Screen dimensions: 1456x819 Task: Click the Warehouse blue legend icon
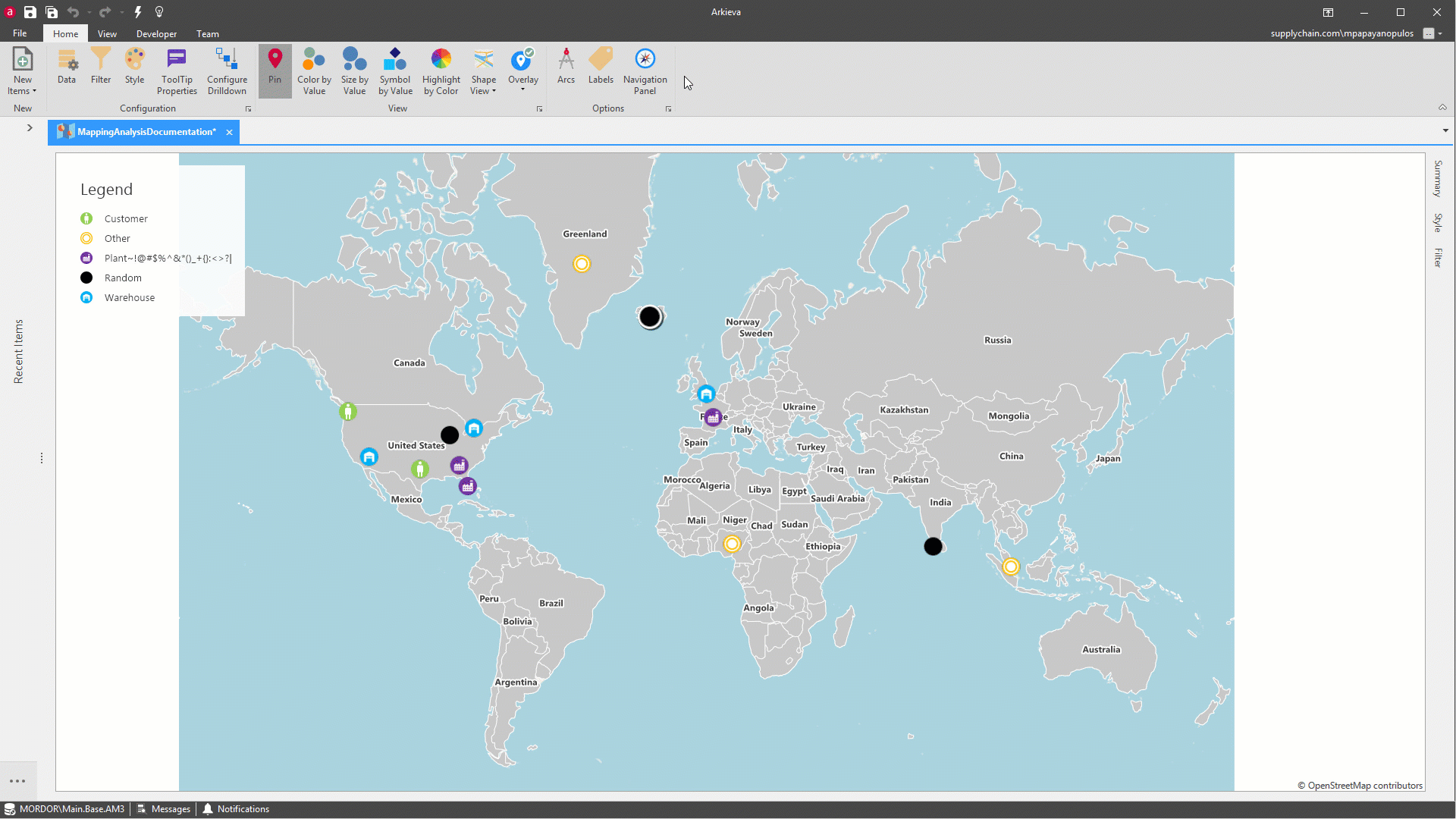coord(86,297)
